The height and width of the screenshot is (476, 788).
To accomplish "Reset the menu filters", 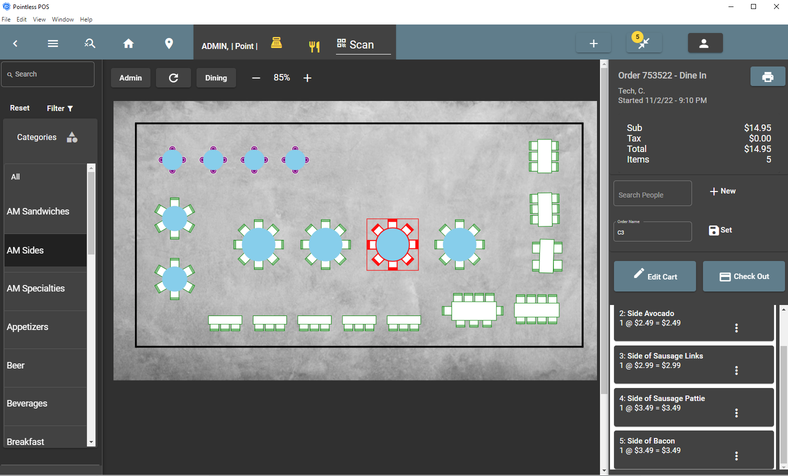I will pyautogui.click(x=20, y=108).
